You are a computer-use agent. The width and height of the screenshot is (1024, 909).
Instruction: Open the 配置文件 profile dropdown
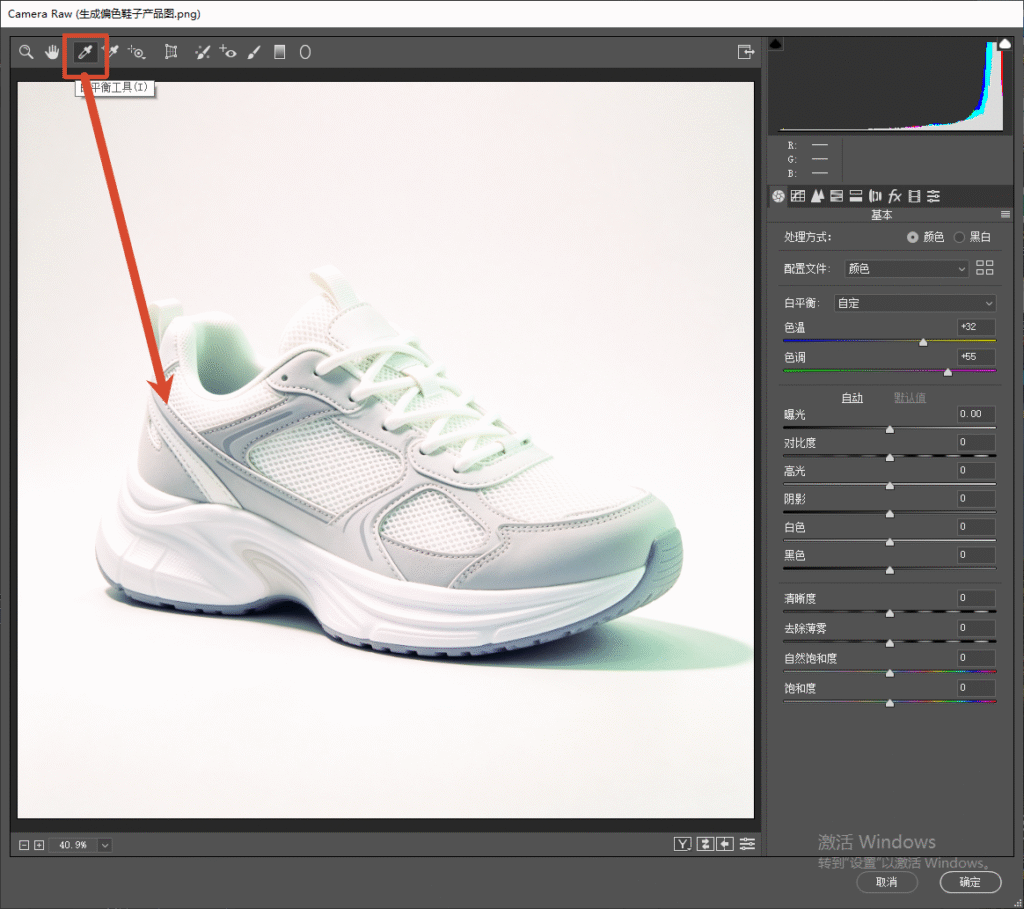click(906, 268)
